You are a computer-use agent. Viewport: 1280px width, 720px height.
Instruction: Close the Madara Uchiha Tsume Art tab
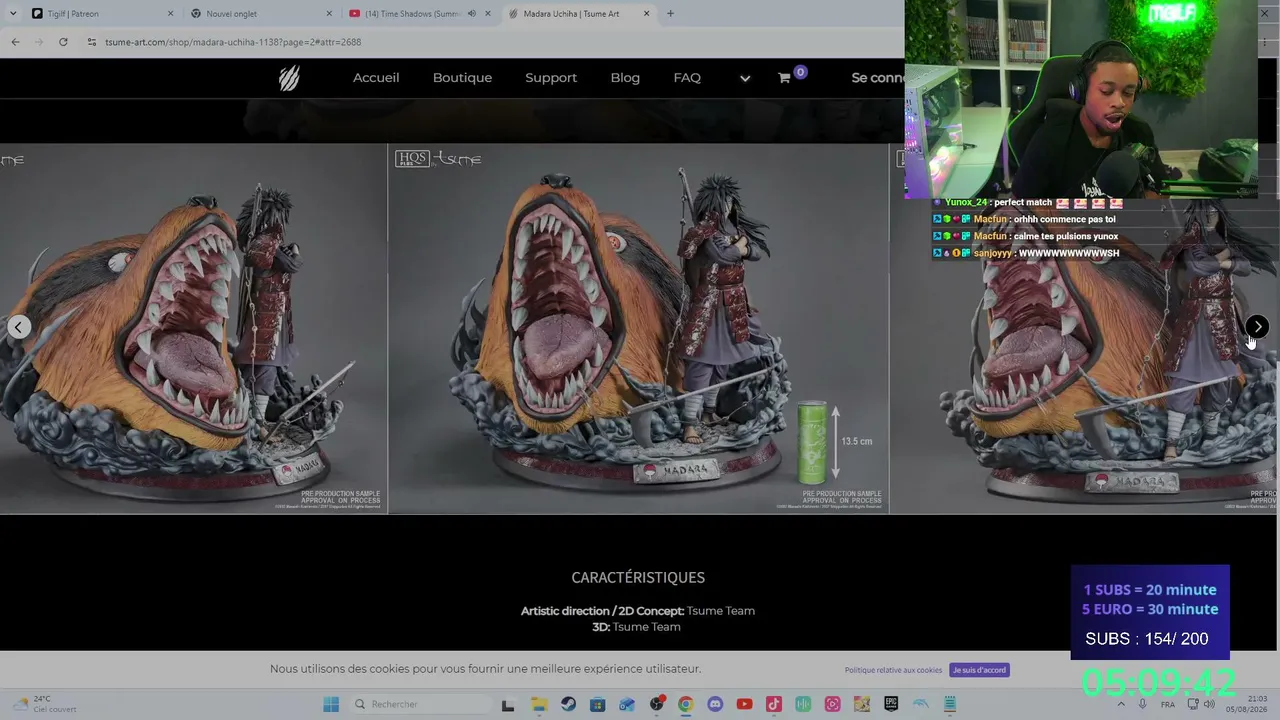click(647, 14)
